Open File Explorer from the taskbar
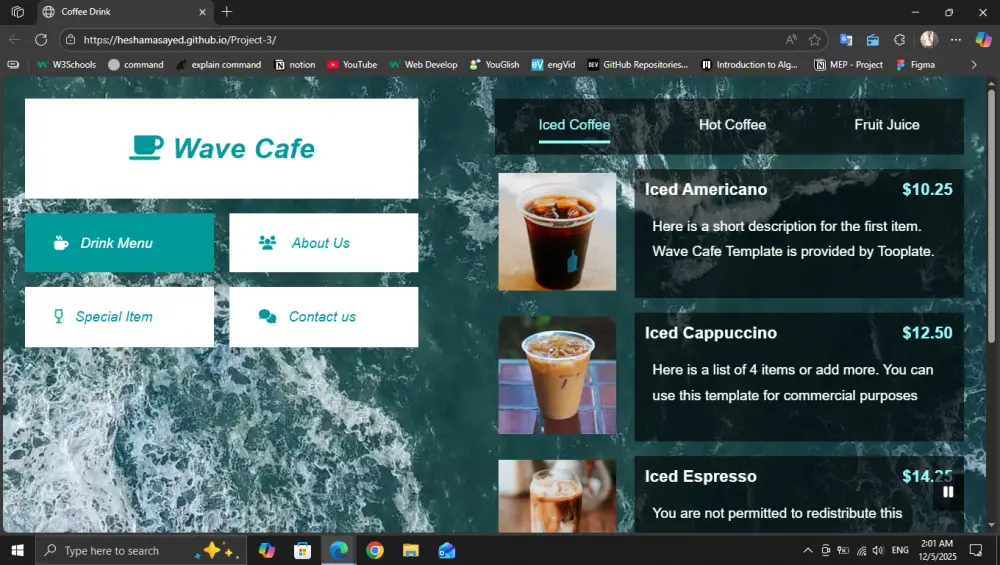This screenshot has width=1000, height=565. (x=411, y=550)
